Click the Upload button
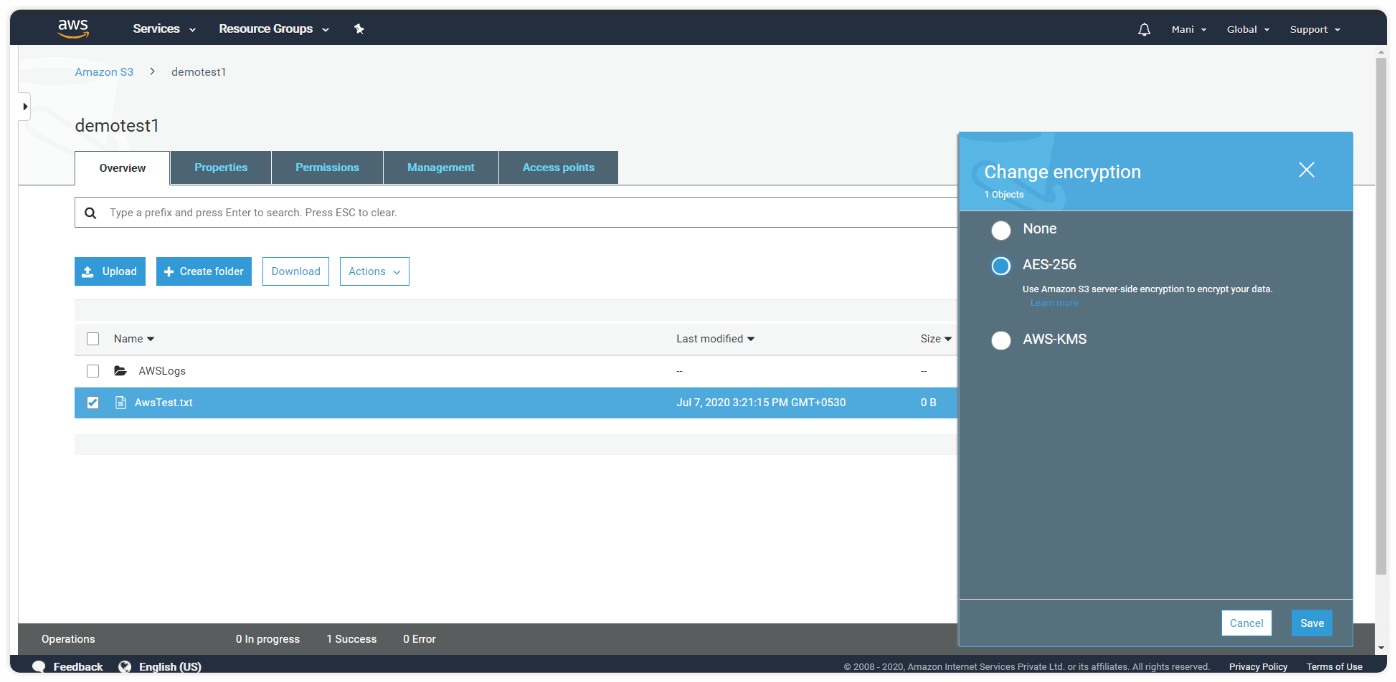This screenshot has width=1396, height=682. 110,271
